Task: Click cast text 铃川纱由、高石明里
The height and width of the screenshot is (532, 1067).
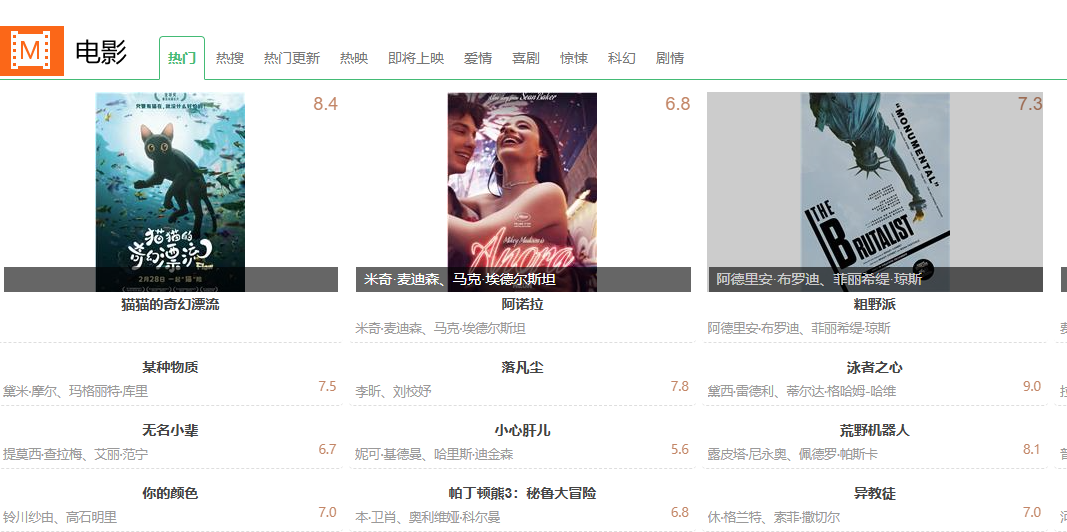Action: 60,517
